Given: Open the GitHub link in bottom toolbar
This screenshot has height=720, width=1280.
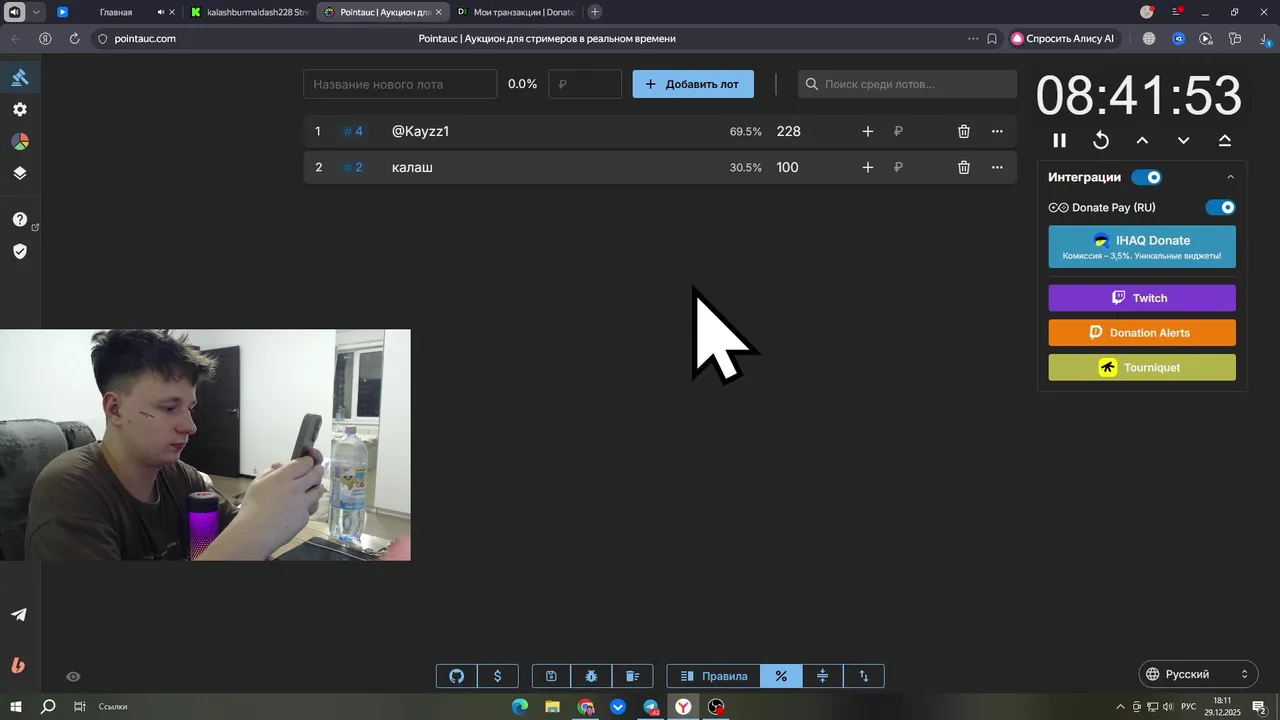Looking at the screenshot, I should point(457,676).
